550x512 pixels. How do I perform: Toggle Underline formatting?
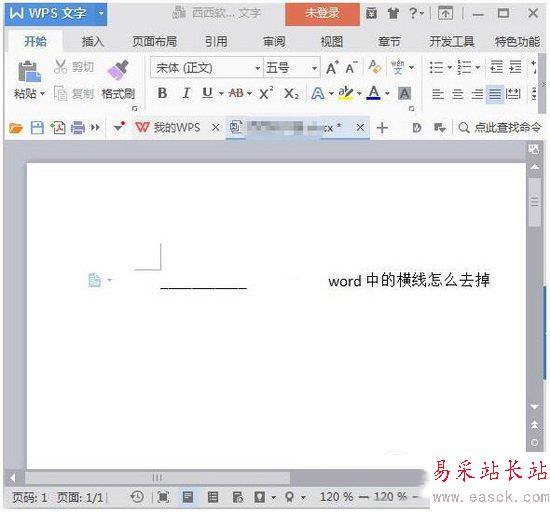(x=207, y=93)
